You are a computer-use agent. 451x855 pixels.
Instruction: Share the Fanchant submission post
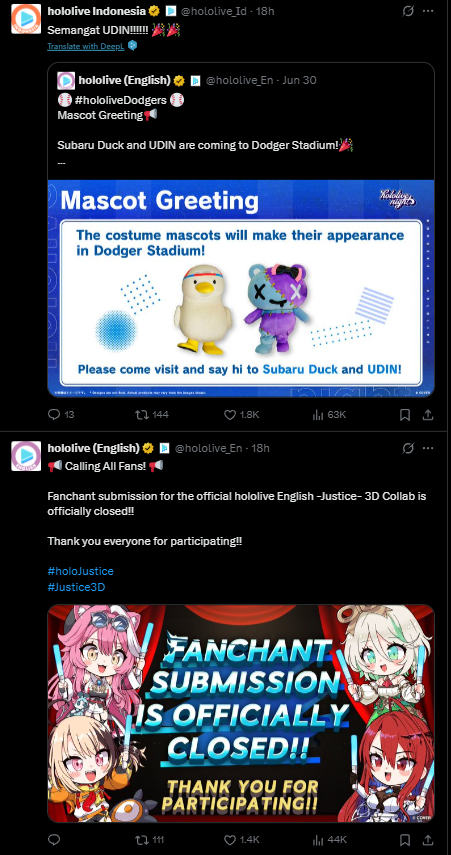(429, 839)
